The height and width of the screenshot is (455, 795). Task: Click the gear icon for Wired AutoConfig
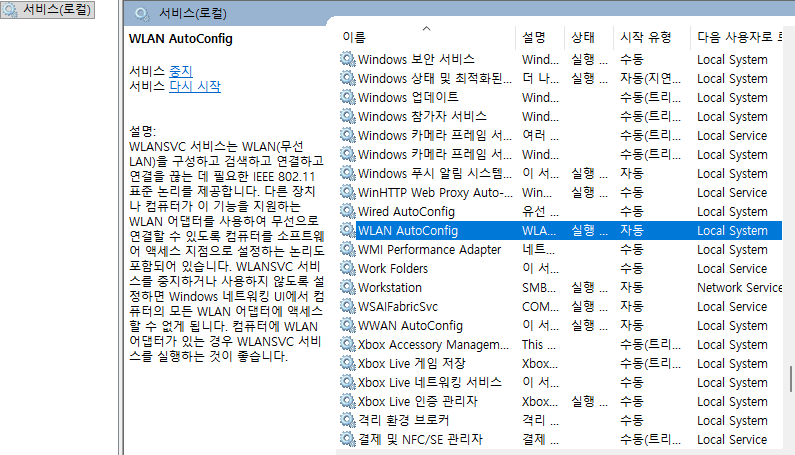[348, 212]
